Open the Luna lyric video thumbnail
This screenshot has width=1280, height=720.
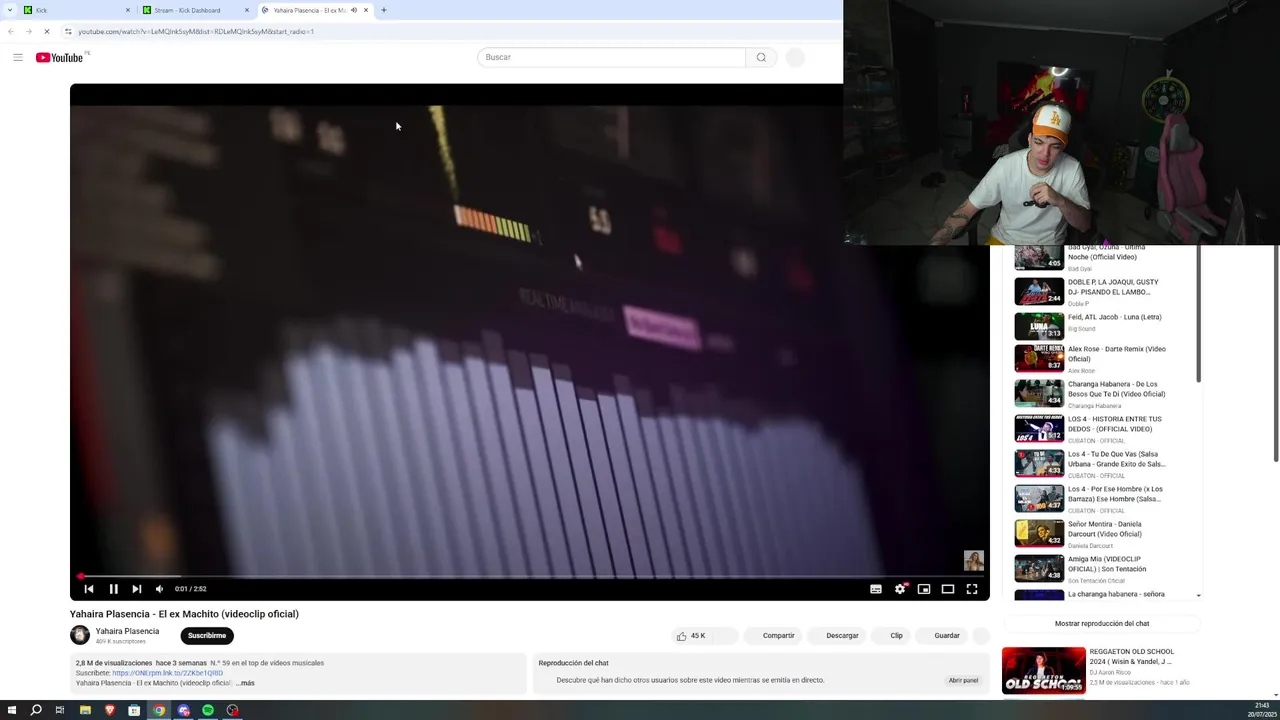[x=1039, y=326]
